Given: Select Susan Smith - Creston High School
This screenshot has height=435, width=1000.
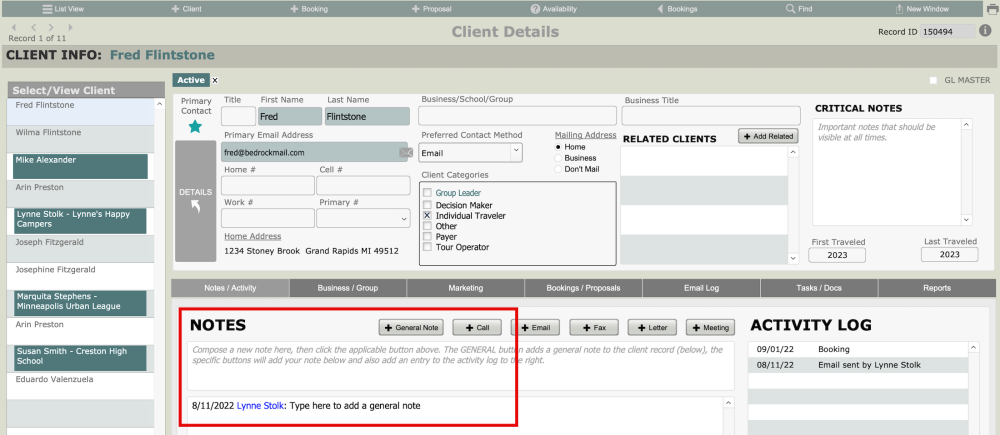Looking at the screenshot, I should coord(81,358).
